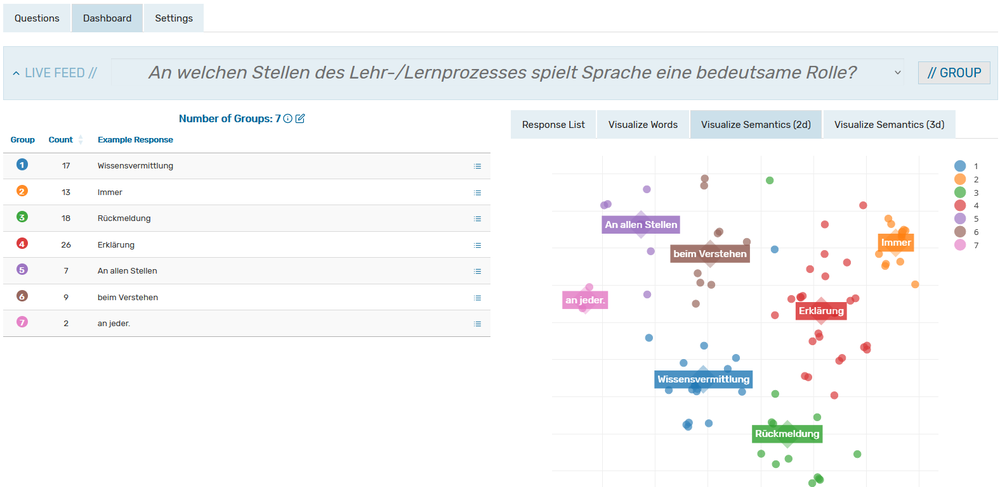Open list icon in beim Verstehen row
1000x487 pixels.
point(478,297)
